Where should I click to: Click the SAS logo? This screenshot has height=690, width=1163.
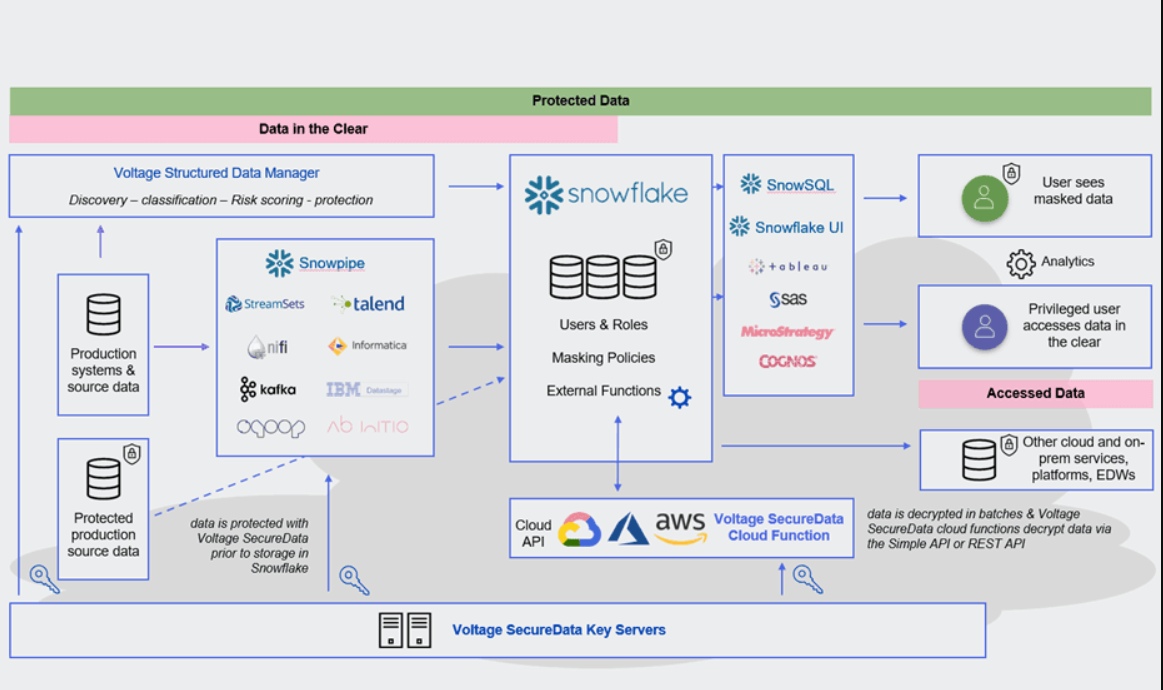coord(788,299)
